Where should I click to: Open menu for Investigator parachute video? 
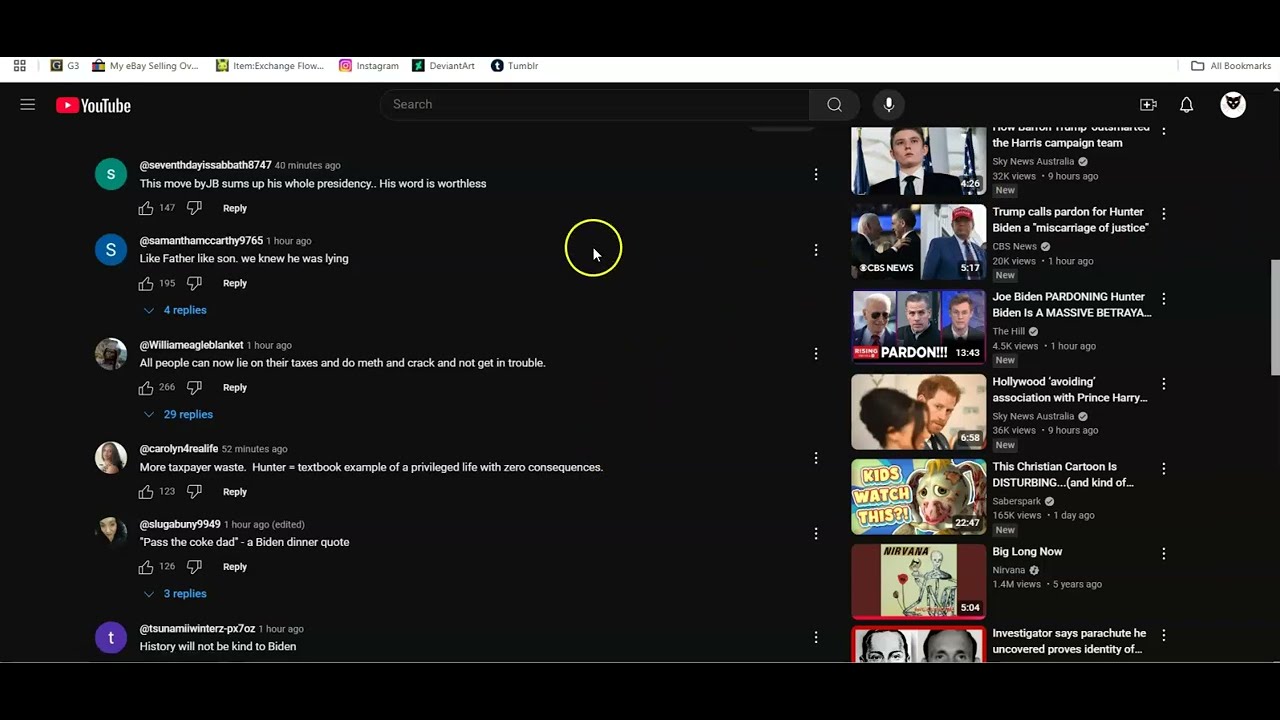click(1164, 635)
